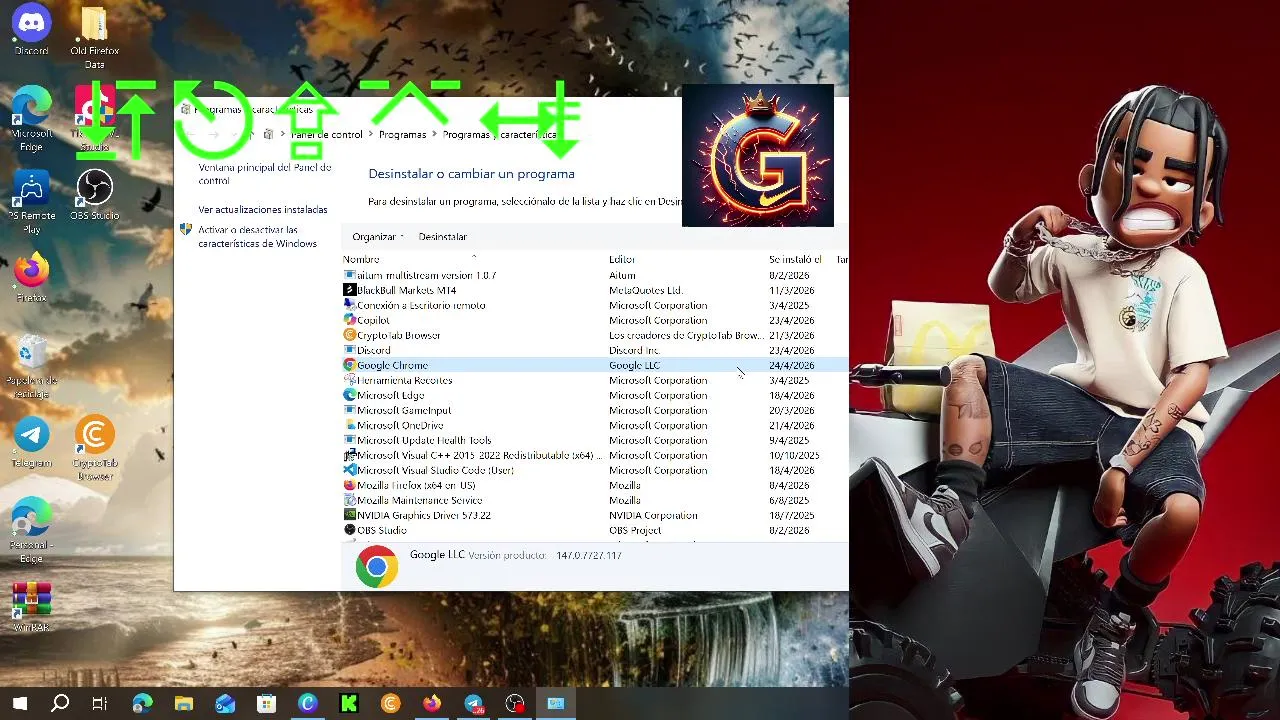Image resolution: width=1280 pixels, height=720 pixels.
Task: Open the Organizar dropdown menu
Action: (378, 237)
